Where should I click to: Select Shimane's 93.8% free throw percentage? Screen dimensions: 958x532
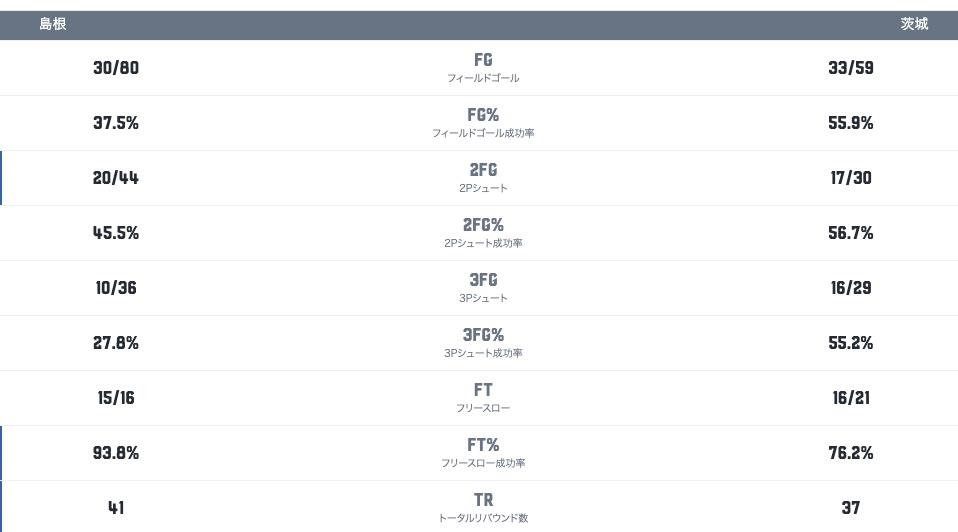(115, 452)
